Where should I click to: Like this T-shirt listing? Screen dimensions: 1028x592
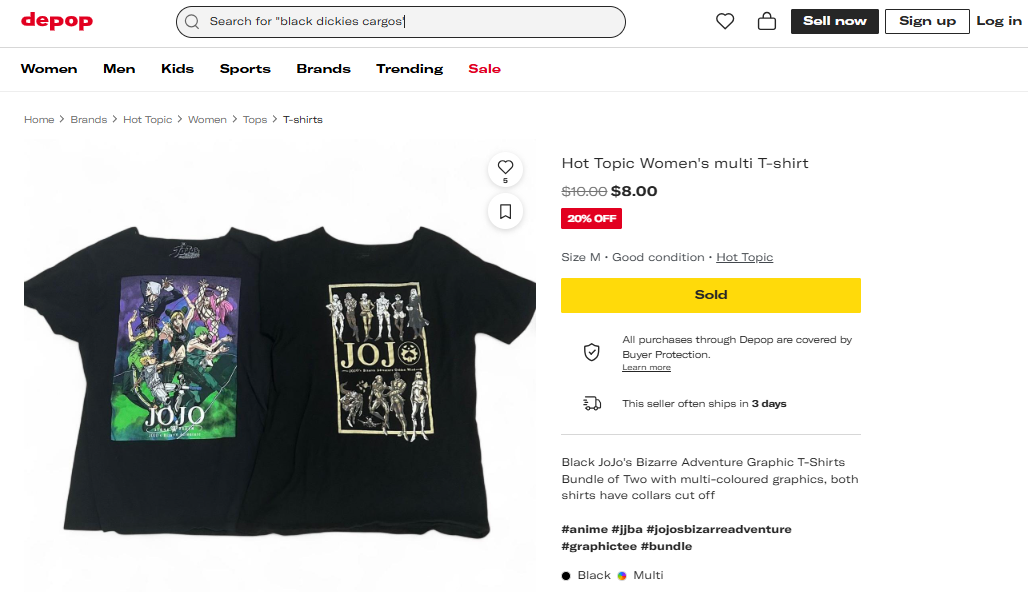505,167
